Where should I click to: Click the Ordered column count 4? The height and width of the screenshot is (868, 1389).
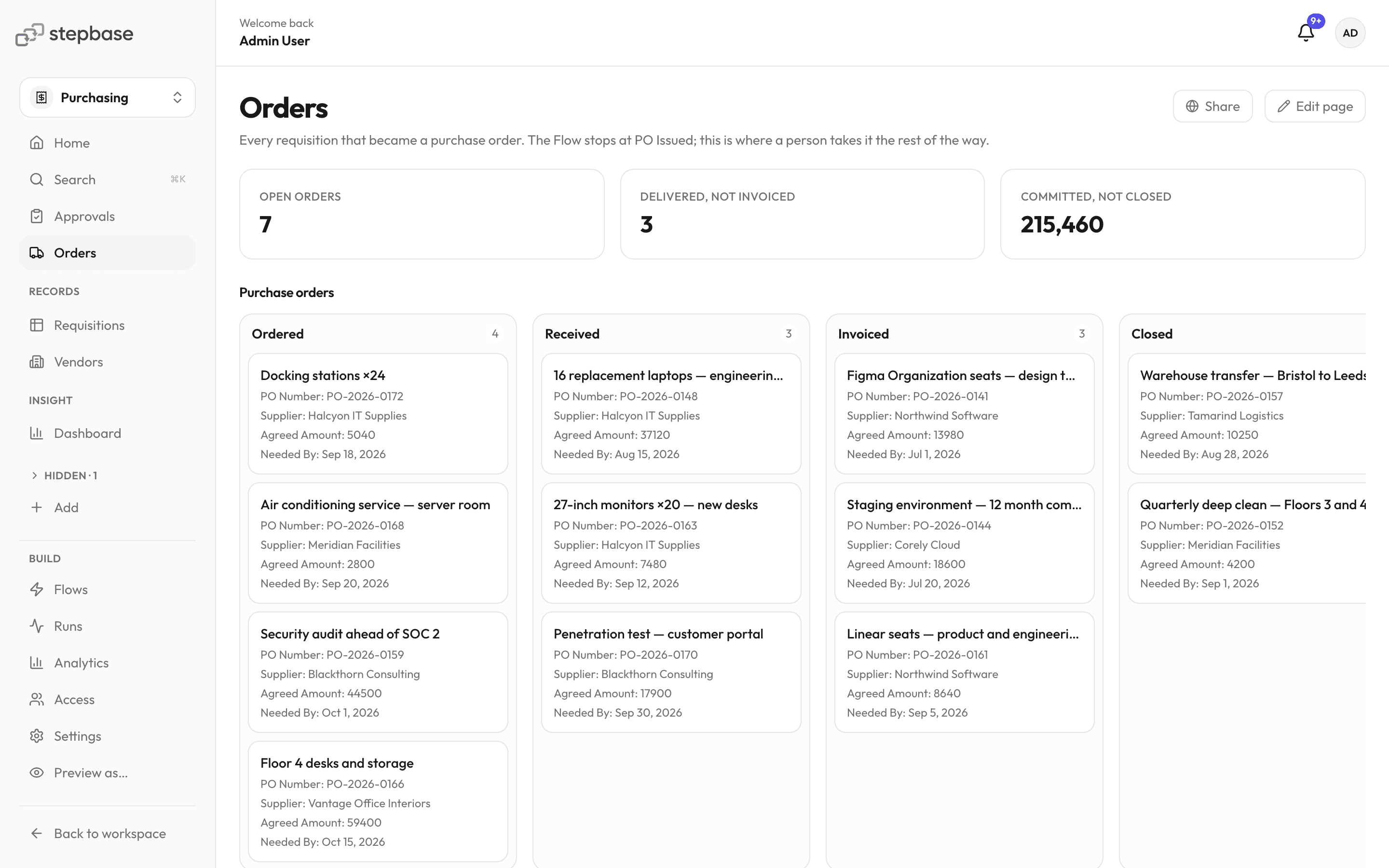pos(495,334)
